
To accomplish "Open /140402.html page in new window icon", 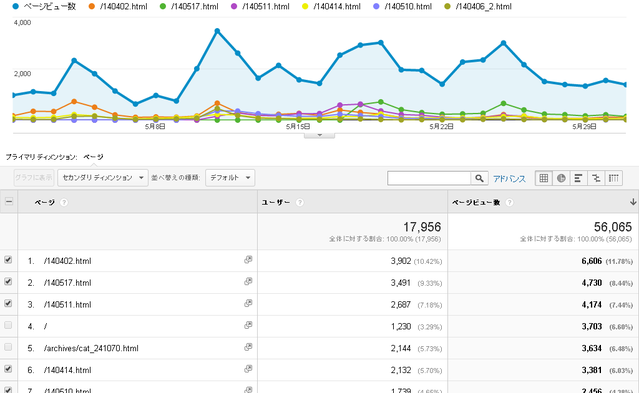I will (x=248, y=260).
